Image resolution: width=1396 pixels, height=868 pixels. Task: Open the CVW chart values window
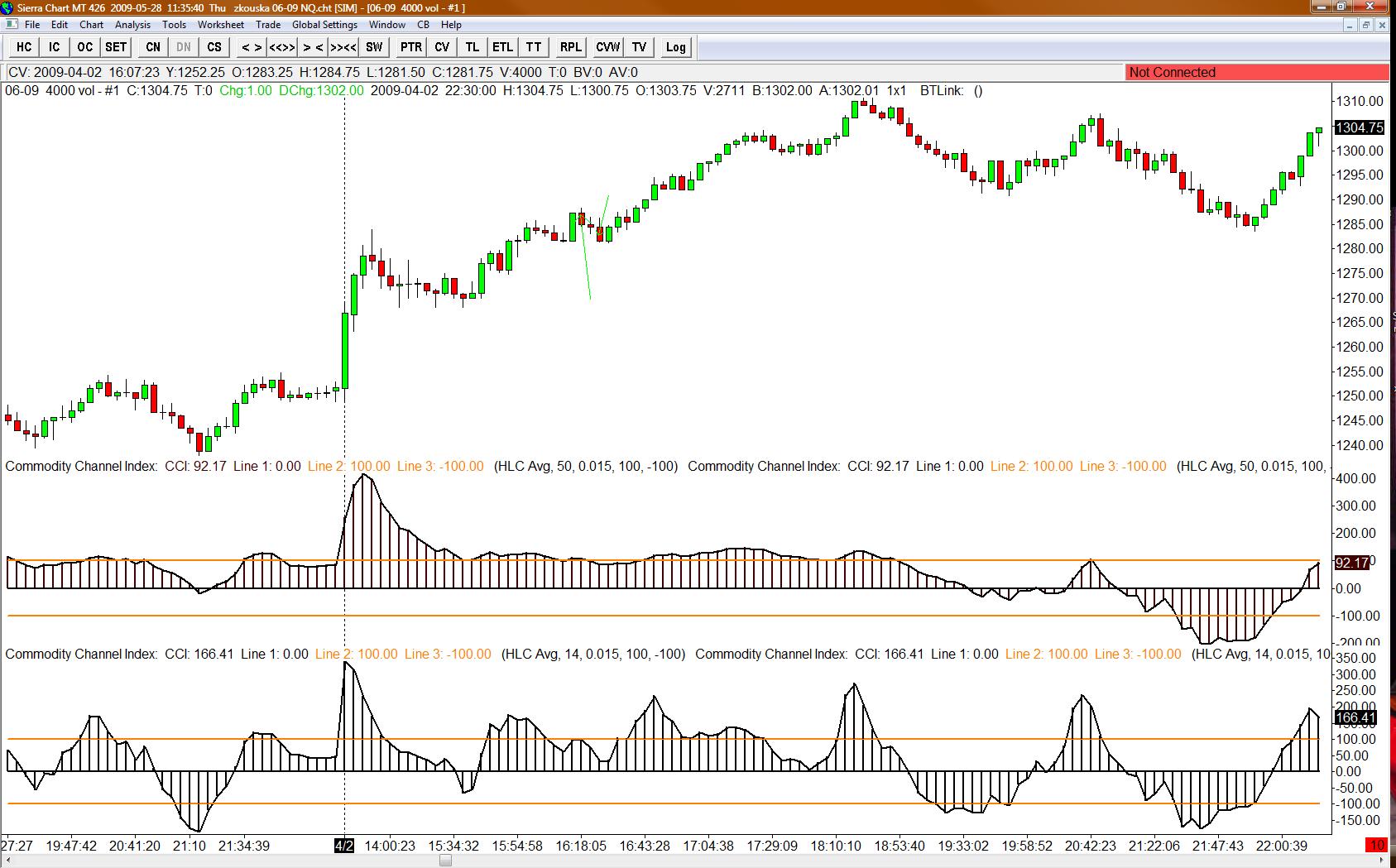608,47
